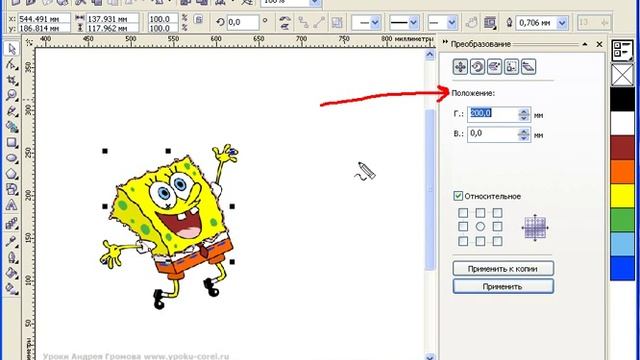Toggle the lock ratio button

[198, 20]
